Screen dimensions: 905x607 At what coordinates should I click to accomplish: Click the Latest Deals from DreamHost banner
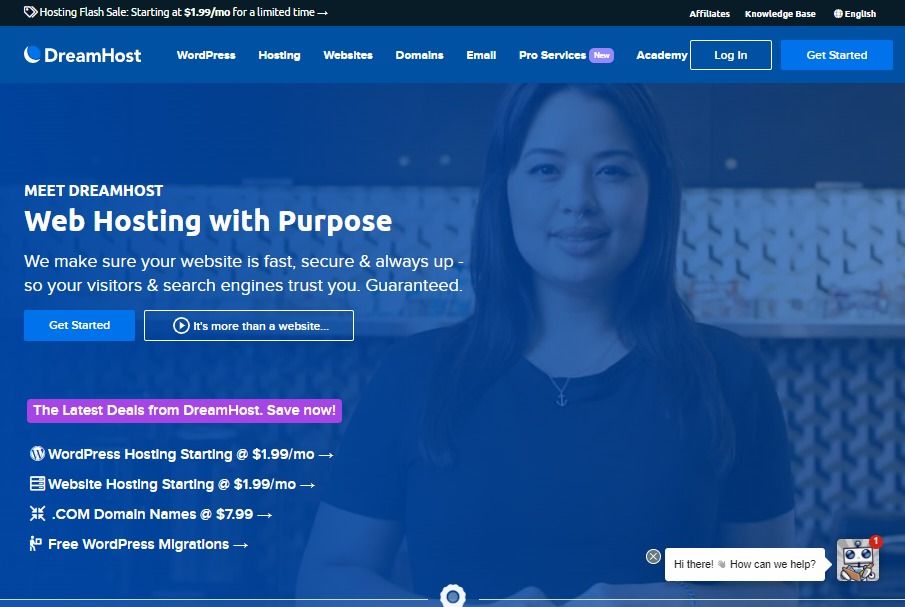pyautogui.click(x=184, y=411)
